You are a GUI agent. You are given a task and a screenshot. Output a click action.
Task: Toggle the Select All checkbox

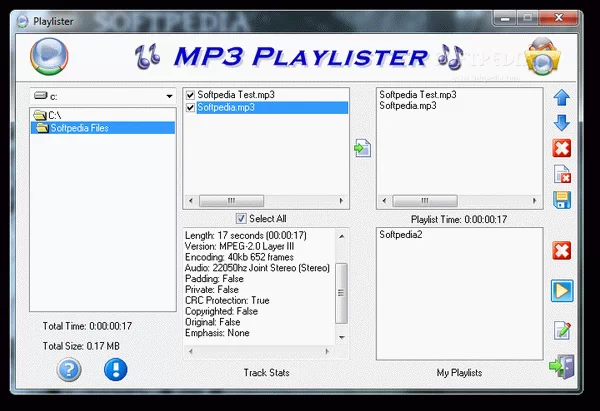point(241,219)
